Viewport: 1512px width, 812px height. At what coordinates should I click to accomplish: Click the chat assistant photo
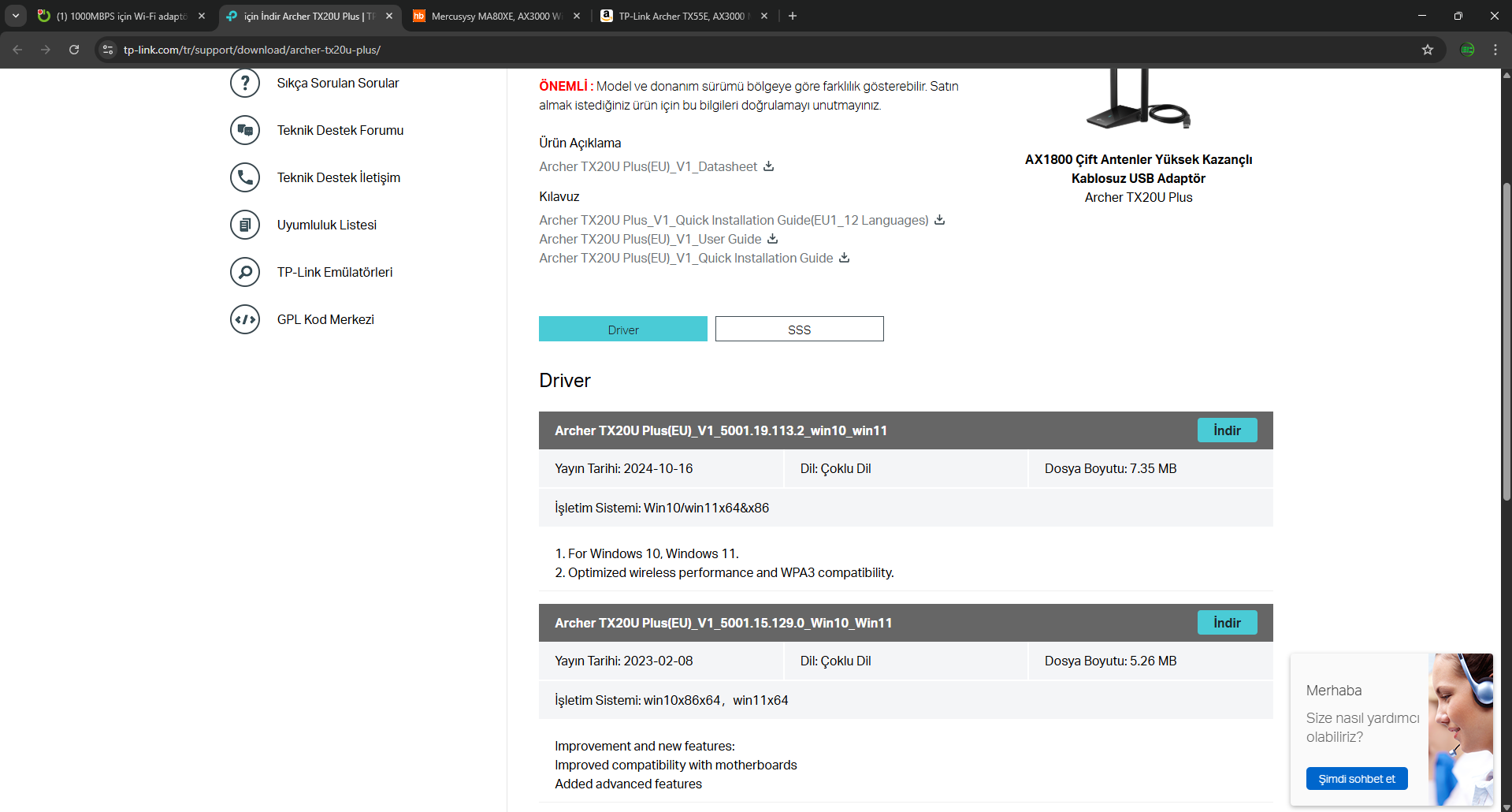tap(1461, 729)
